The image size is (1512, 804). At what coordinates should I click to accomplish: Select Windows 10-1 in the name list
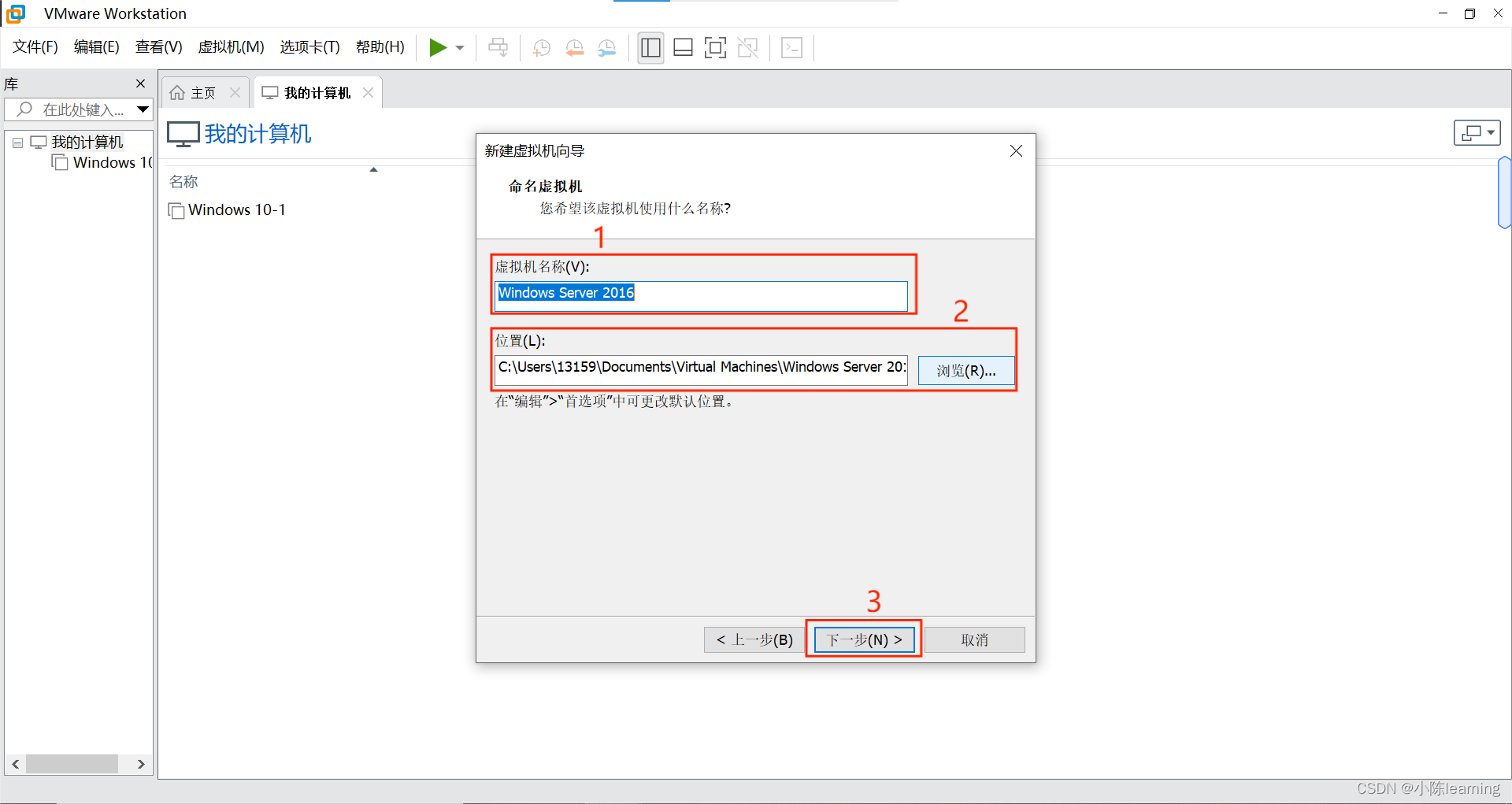[228, 210]
